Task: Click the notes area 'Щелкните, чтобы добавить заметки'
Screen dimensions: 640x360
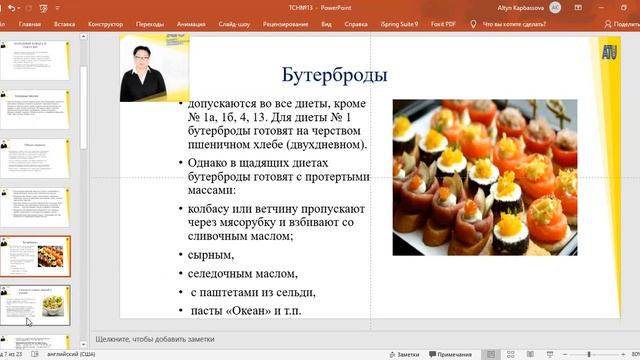Action: click(x=155, y=339)
